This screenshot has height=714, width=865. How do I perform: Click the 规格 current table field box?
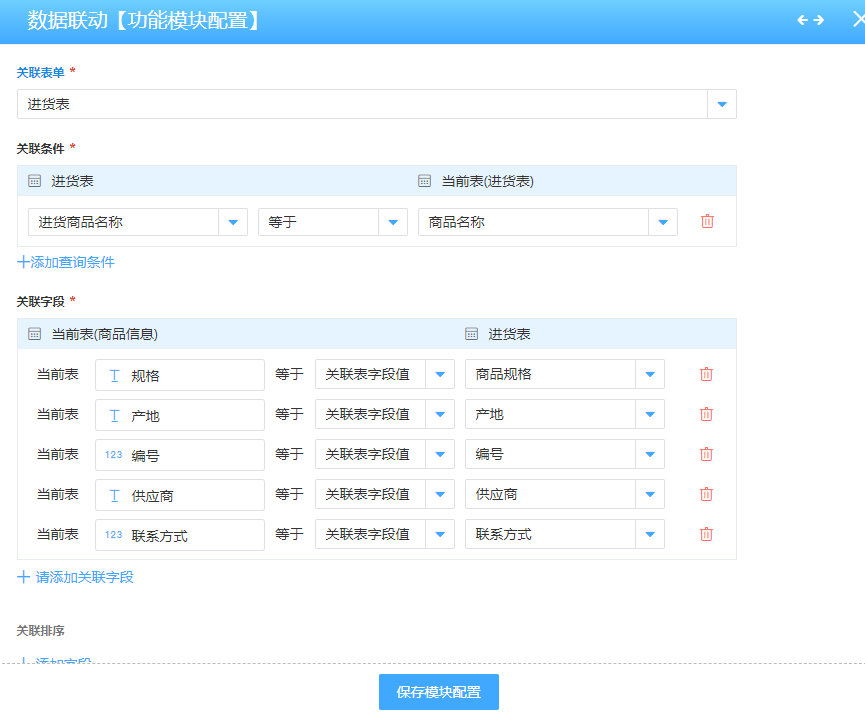(180, 375)
